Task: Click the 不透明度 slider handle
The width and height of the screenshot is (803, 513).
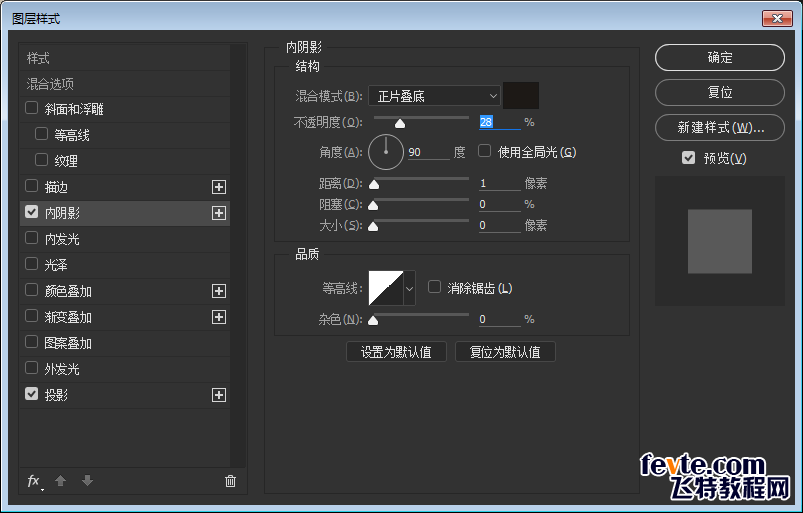Action: click(400, 123)
